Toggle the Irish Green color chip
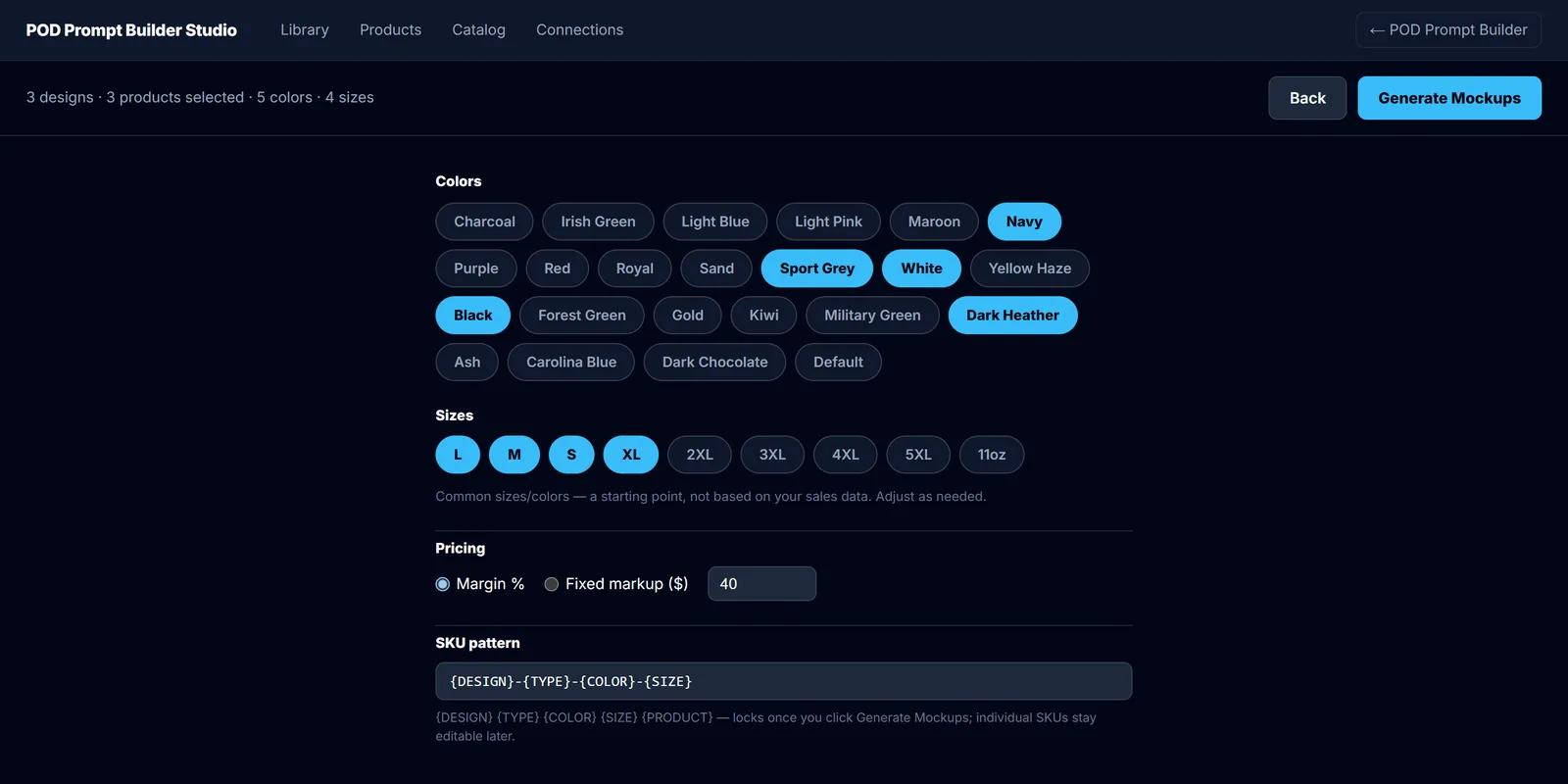The height and width of the screenshot is (784, 1568). point(598,221)
